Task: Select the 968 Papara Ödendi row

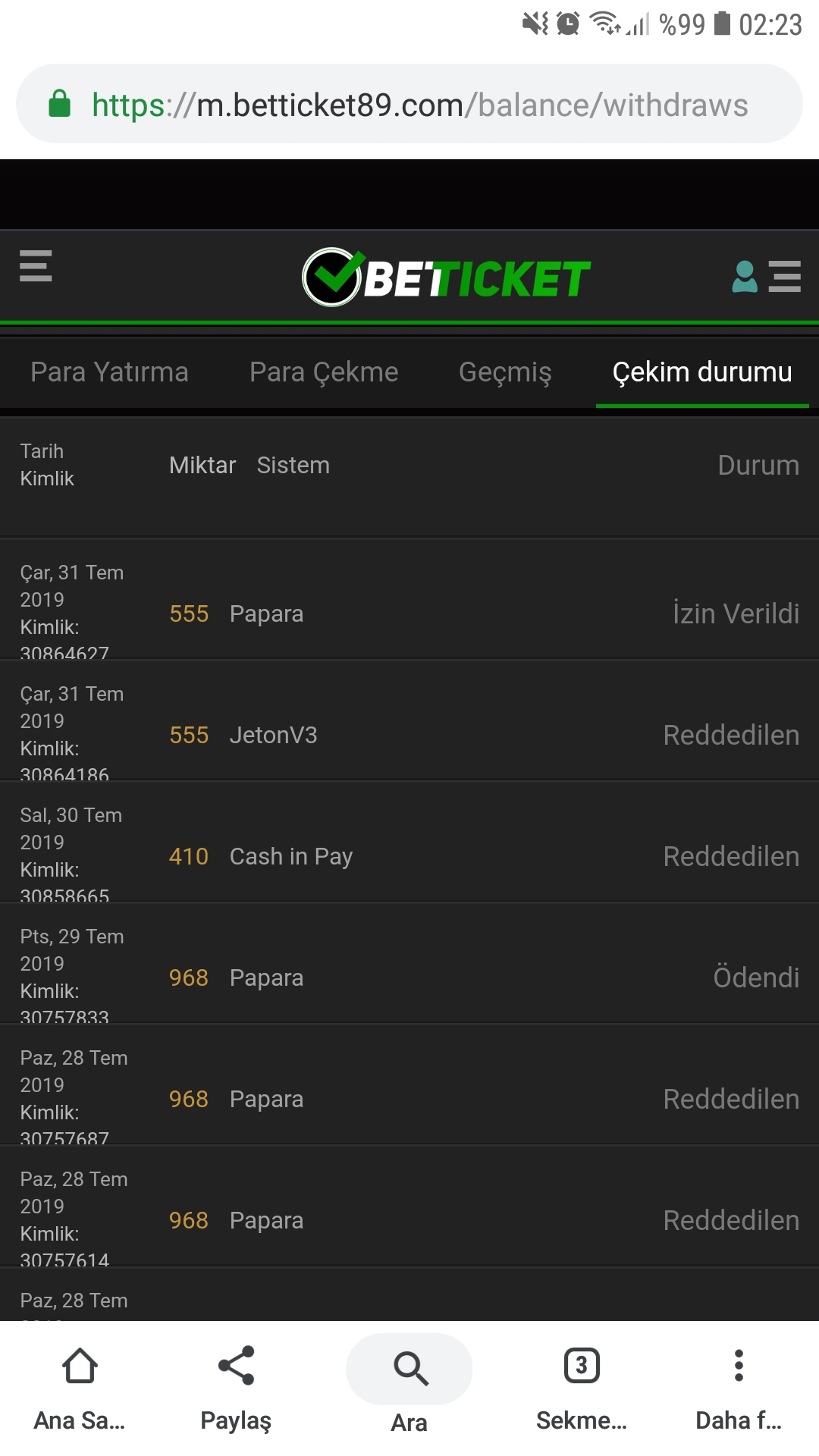Action: (409, 963)
